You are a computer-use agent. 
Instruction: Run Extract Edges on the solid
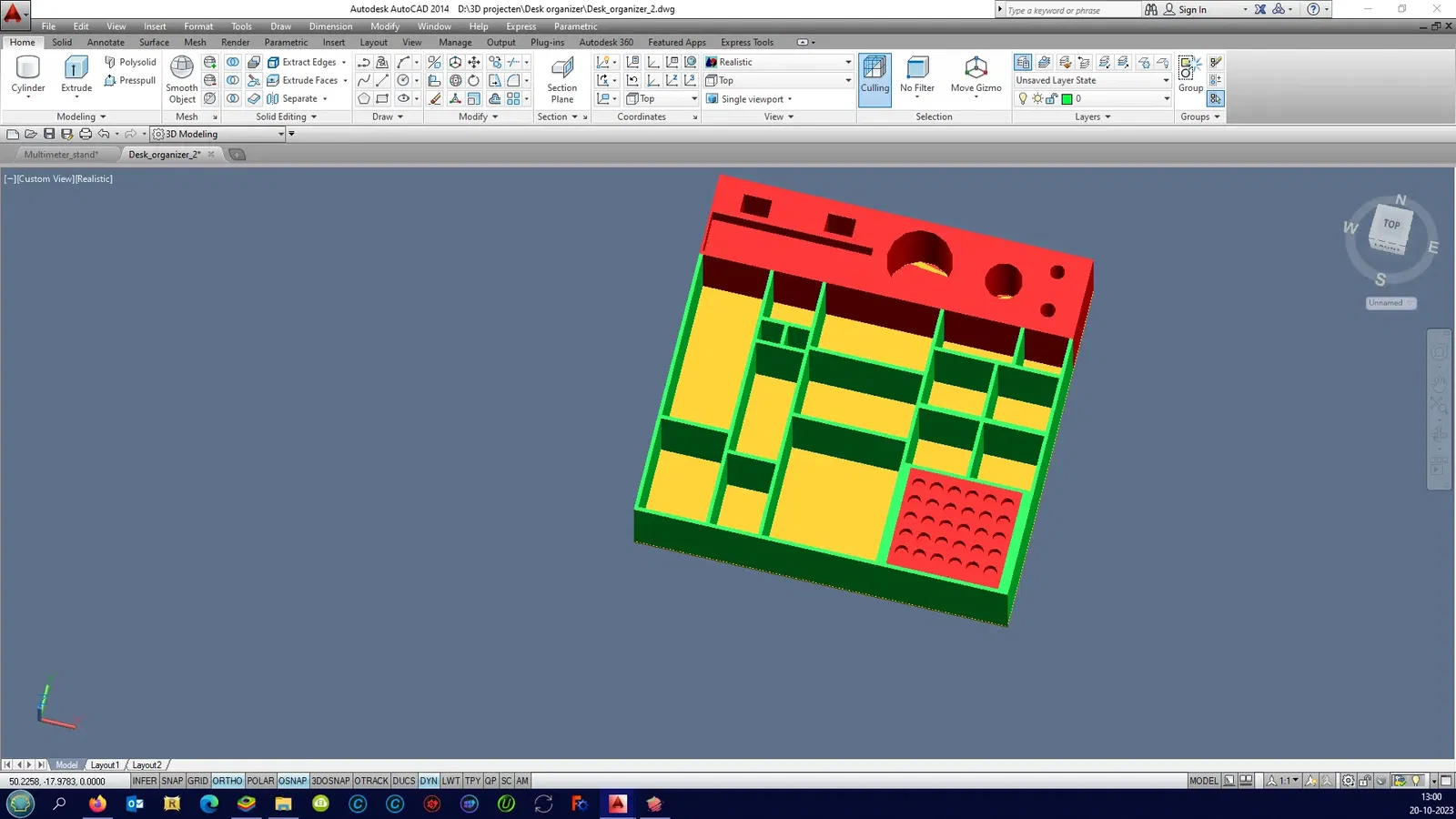307,62
